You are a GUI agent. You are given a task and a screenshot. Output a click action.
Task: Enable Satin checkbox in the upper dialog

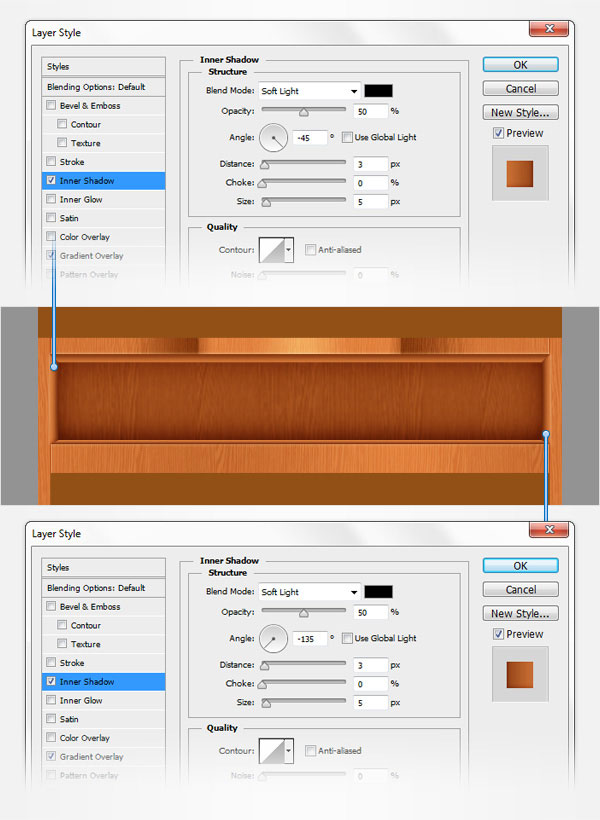tap(51, 218)
